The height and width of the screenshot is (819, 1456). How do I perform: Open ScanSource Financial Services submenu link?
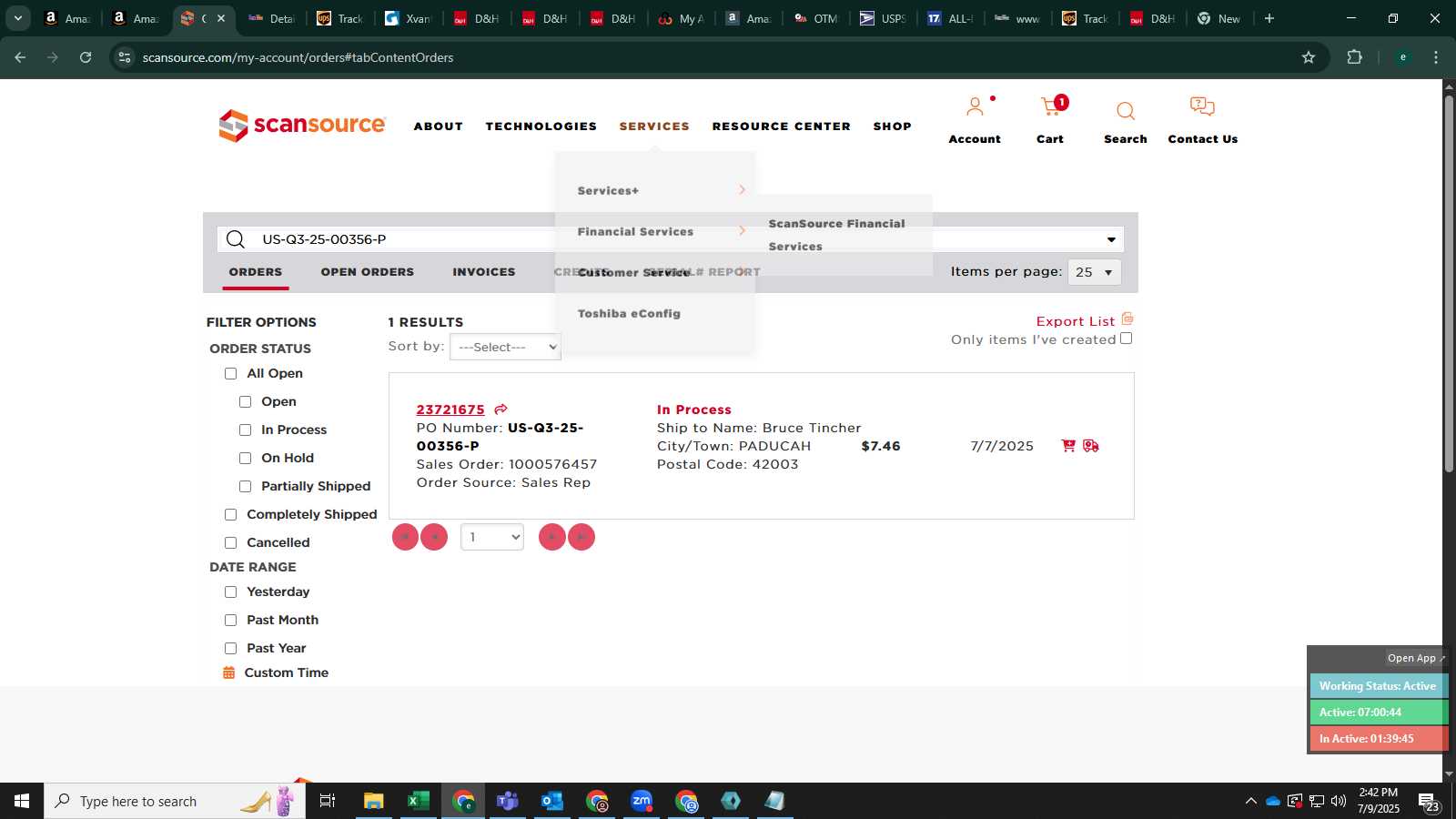836,235
